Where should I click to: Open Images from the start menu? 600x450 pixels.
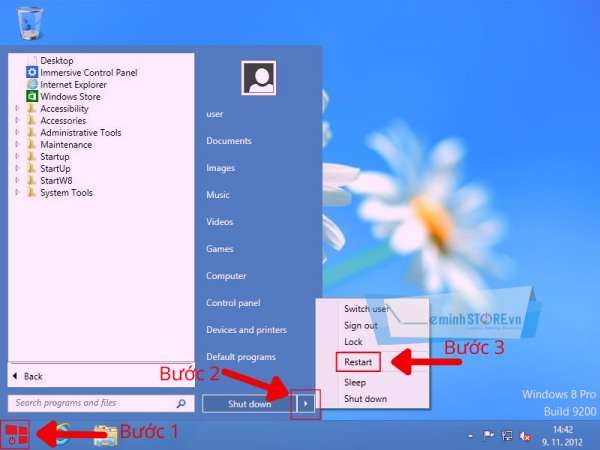[x=220, y=168]
